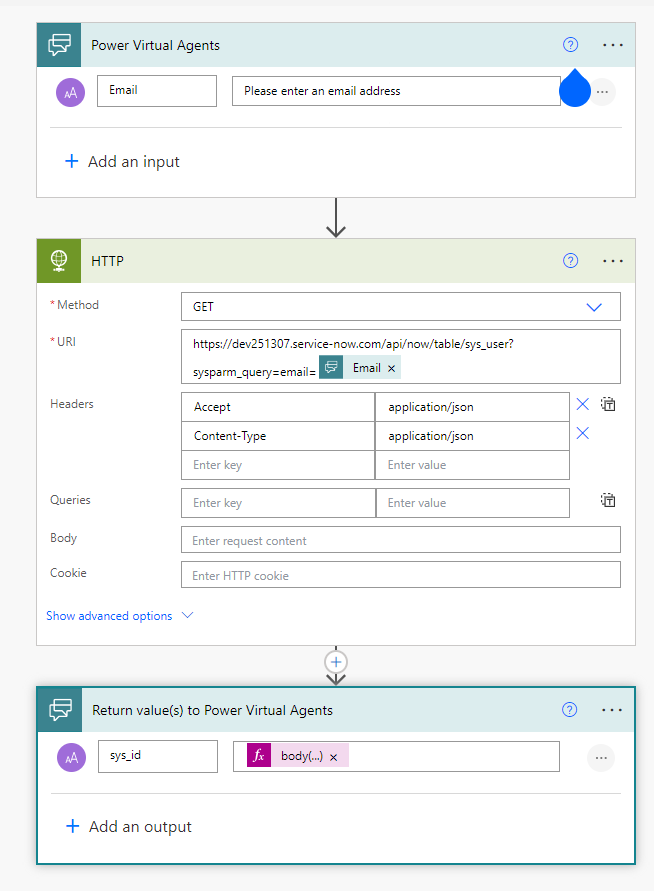Click the purple text-type icon beside Email input
Viewport: 654px width, 891px height.
[x=70, y=92]
